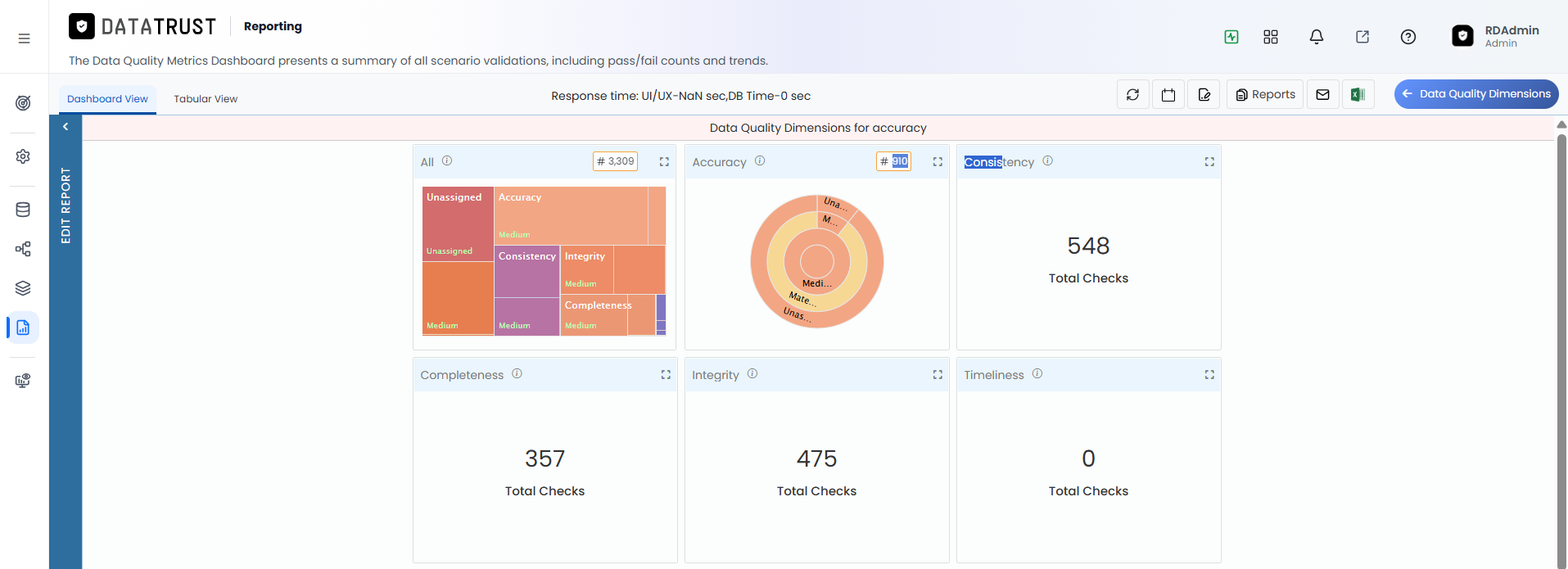
Task: Open the apps grid icon
Action: 1271,37
